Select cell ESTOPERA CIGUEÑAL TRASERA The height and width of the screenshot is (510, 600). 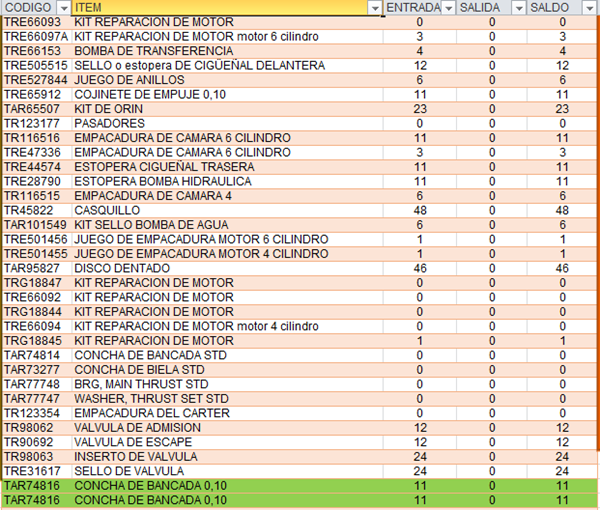click(227, 167)
